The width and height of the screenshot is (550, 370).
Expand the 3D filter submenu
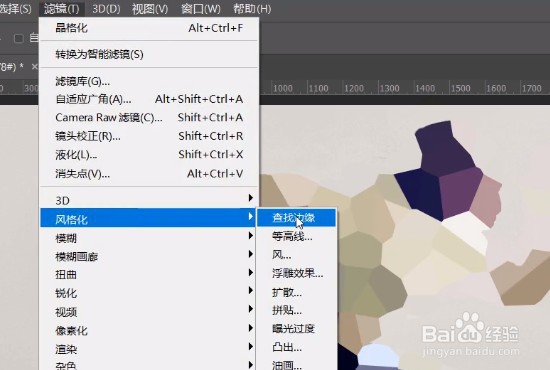[x=149, y=200]
